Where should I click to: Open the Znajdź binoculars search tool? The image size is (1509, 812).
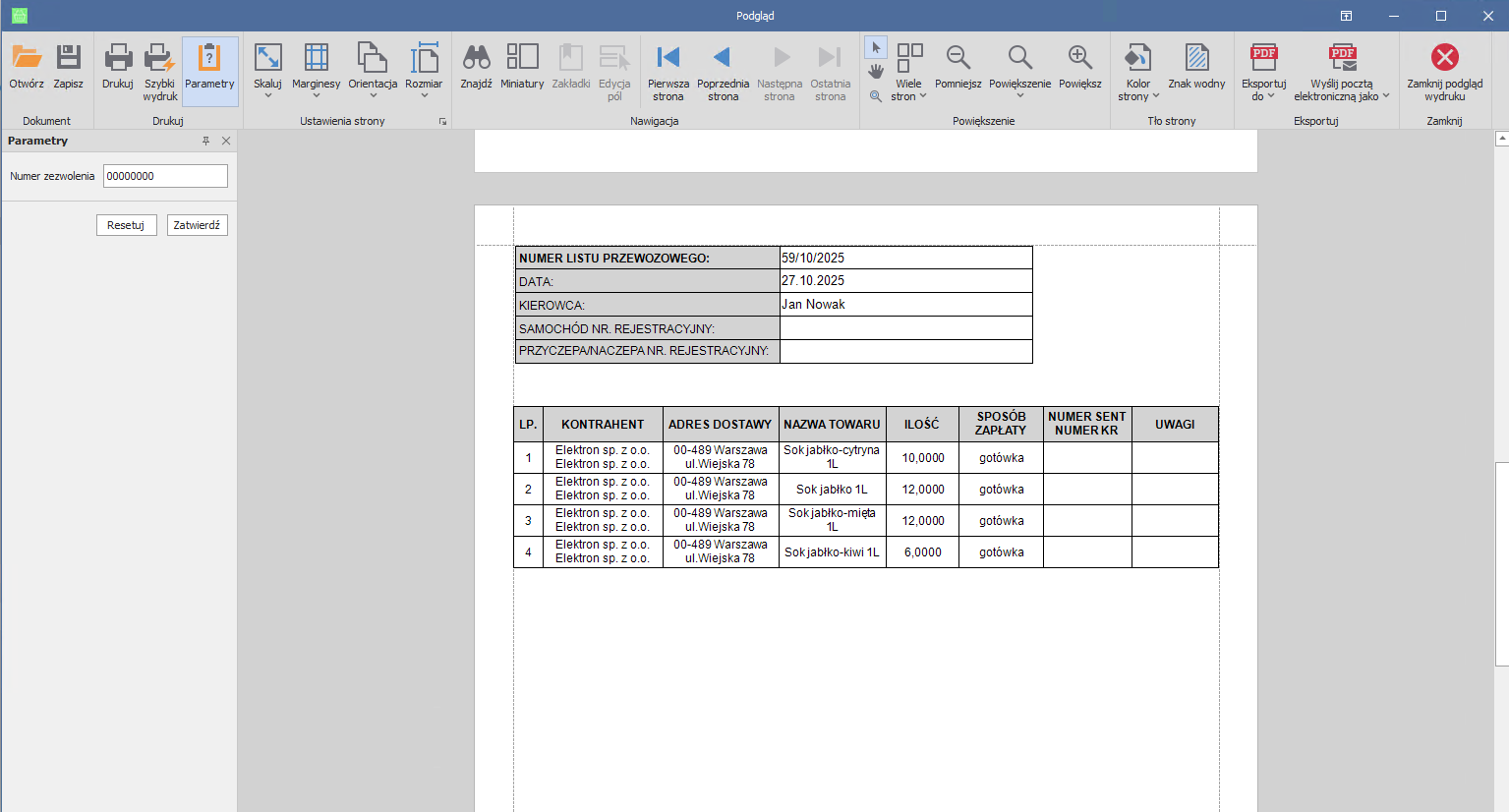pos(476,59)
